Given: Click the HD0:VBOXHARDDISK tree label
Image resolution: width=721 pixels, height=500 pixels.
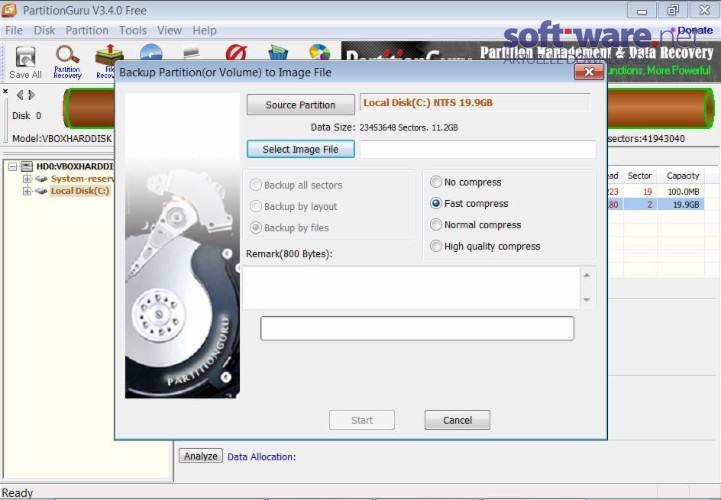Looking at the screenshot, I should pos(75,166).
